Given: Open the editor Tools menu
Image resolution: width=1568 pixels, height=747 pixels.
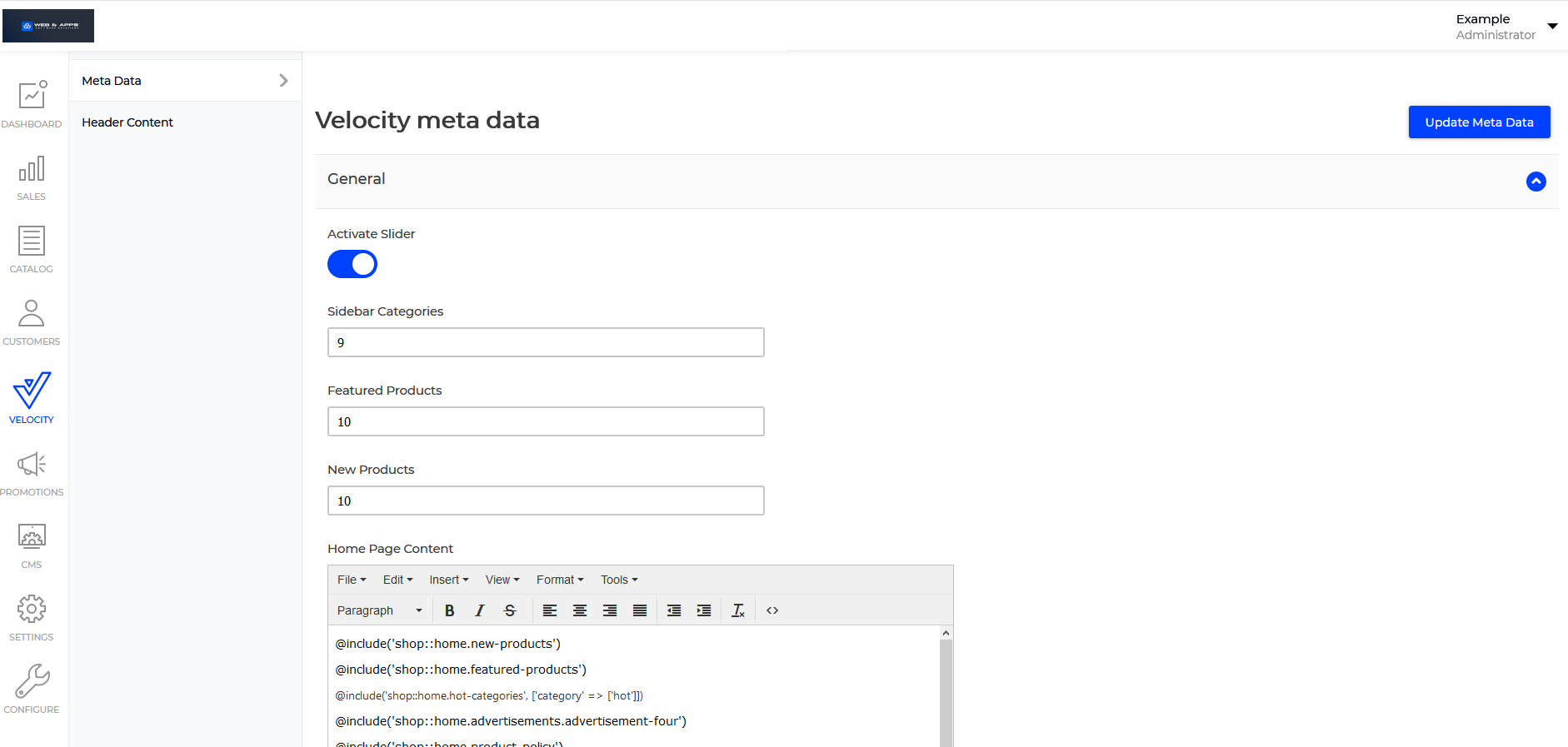Looking at the screenshot, I should pos(619,580).
